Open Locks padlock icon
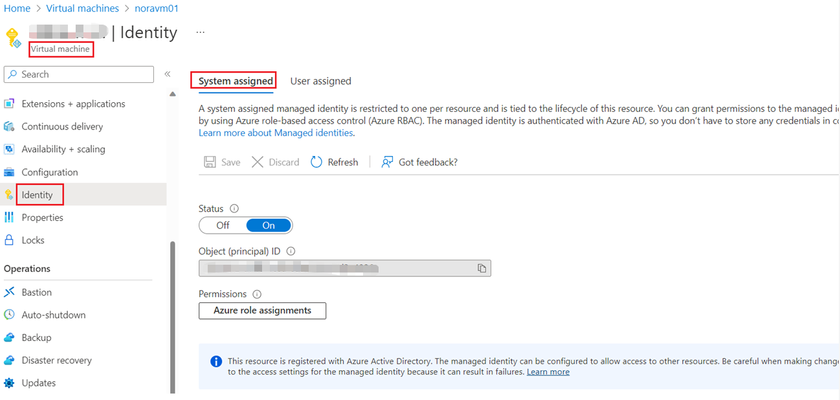840x400 pixels. click(x=9, y=240)
